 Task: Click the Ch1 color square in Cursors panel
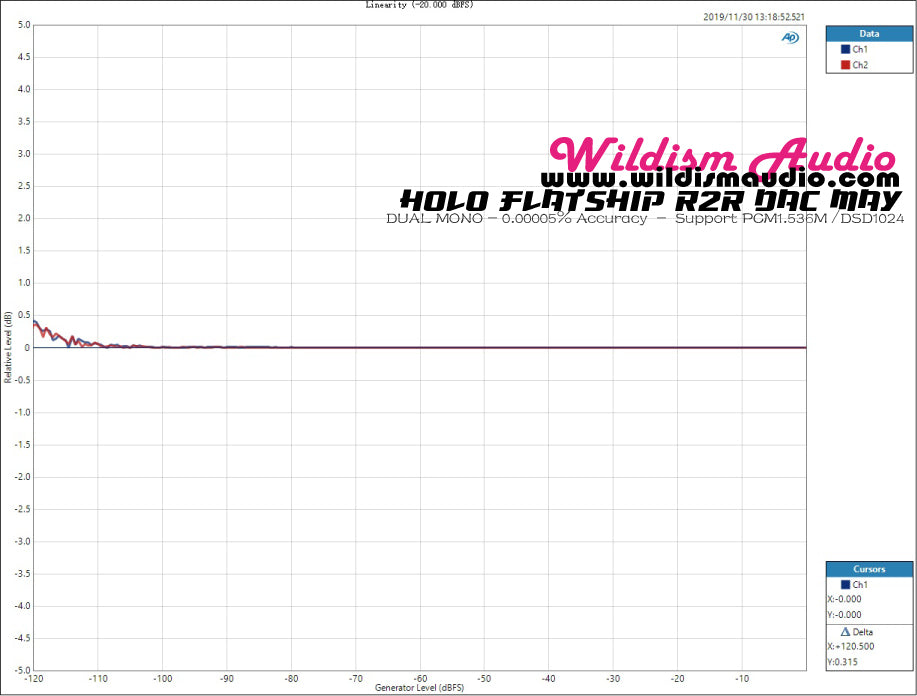pyautogui.click(x=846, y=584)
